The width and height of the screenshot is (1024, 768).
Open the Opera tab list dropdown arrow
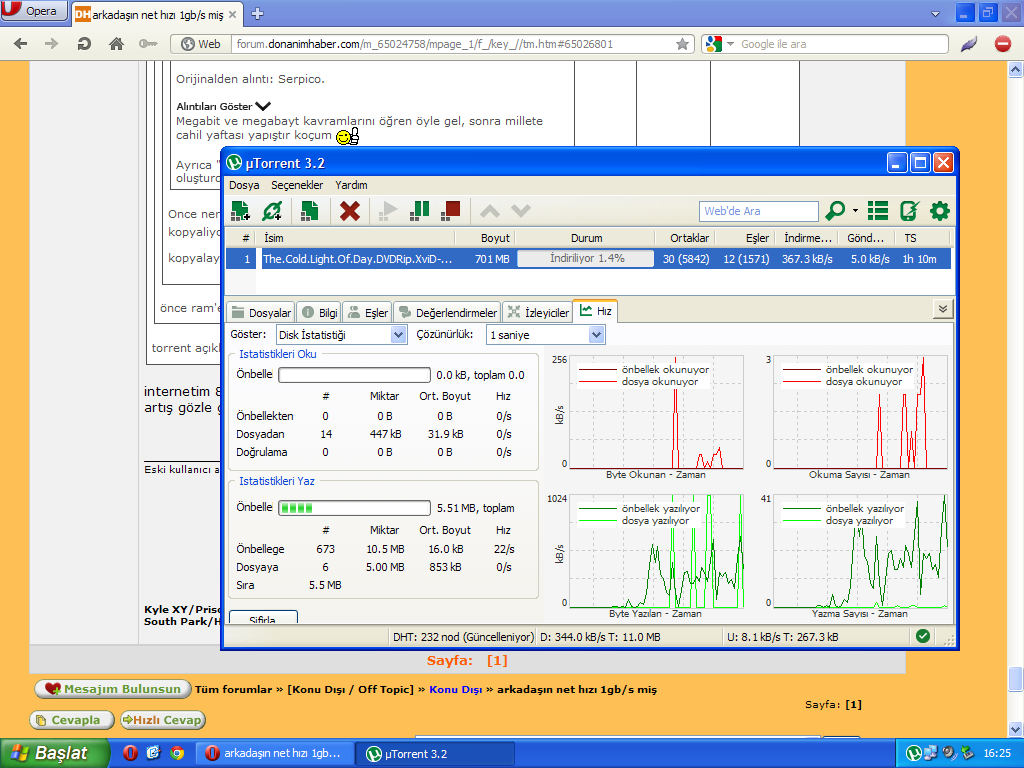click(x=935, y=14)
